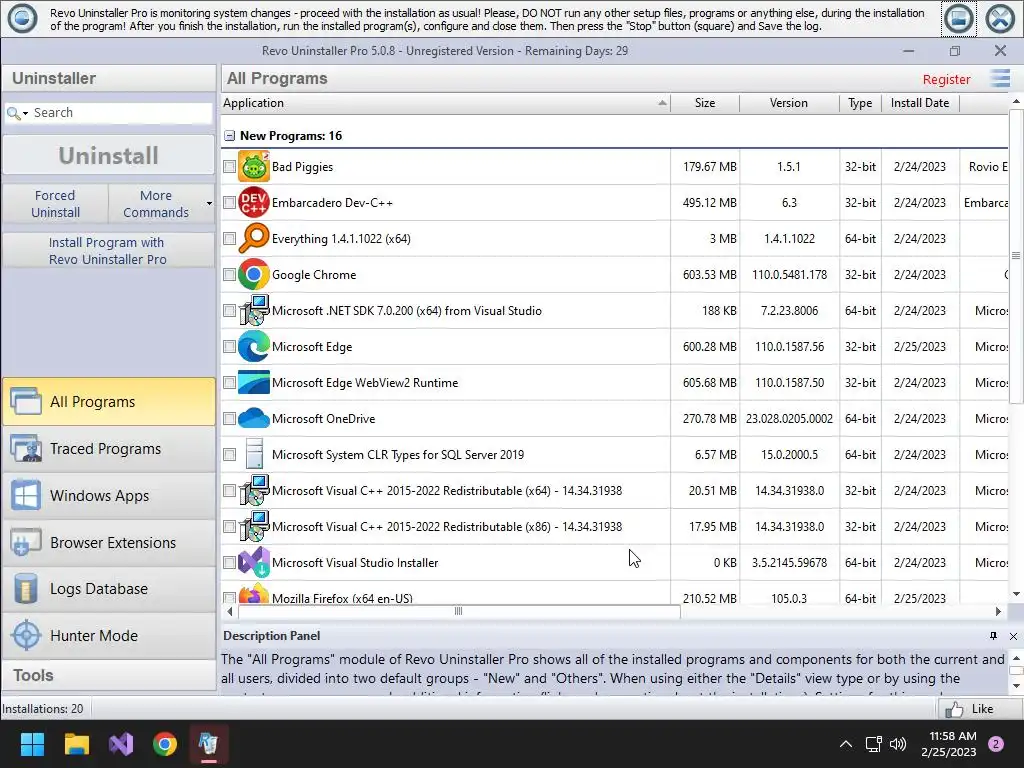Sort by the Version column header

pos(789,103)
